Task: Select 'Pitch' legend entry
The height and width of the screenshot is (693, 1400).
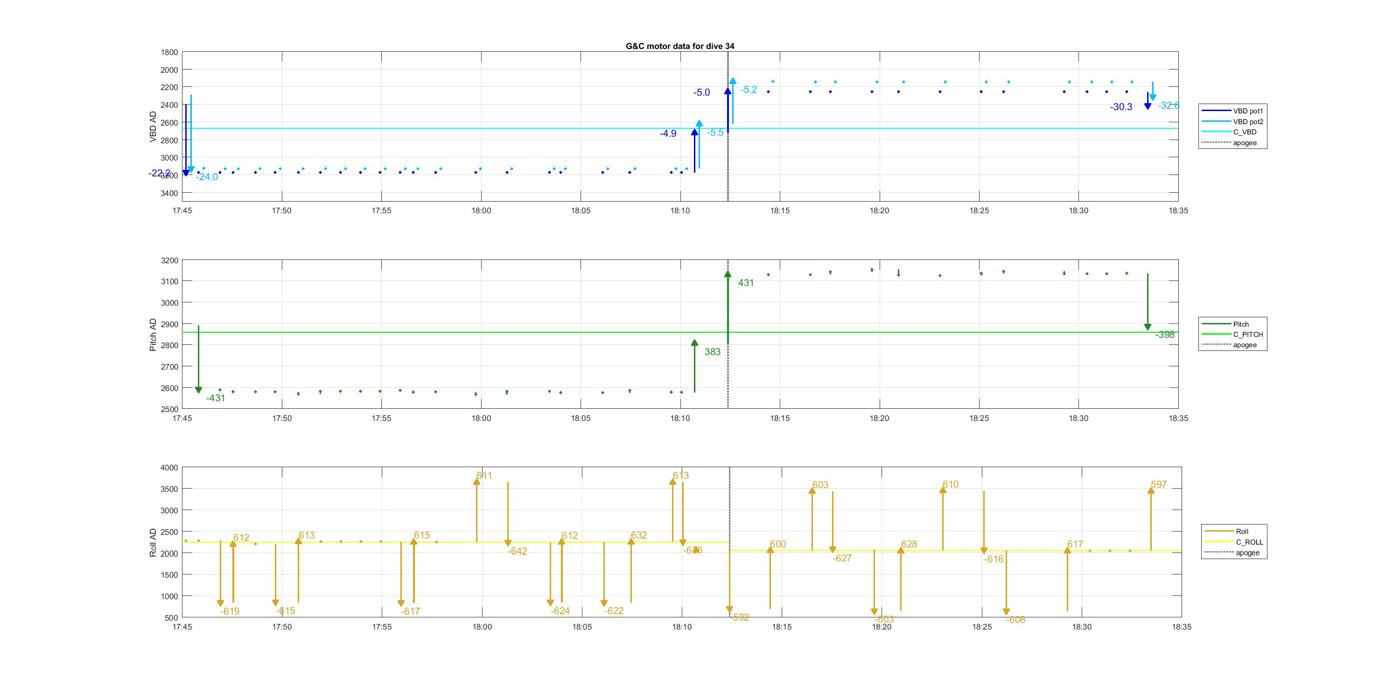Action: (x=1241, y=324)
